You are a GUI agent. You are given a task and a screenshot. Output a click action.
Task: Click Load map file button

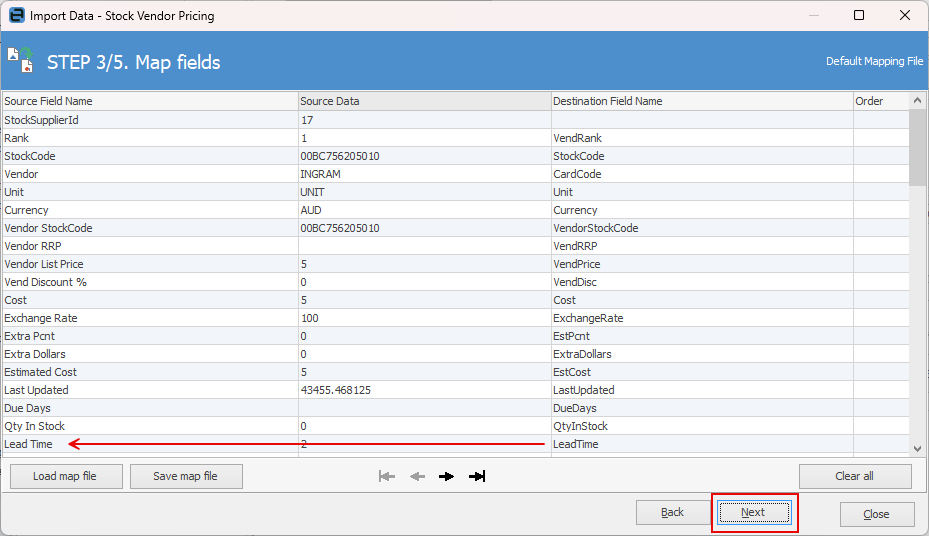[65, 476]
